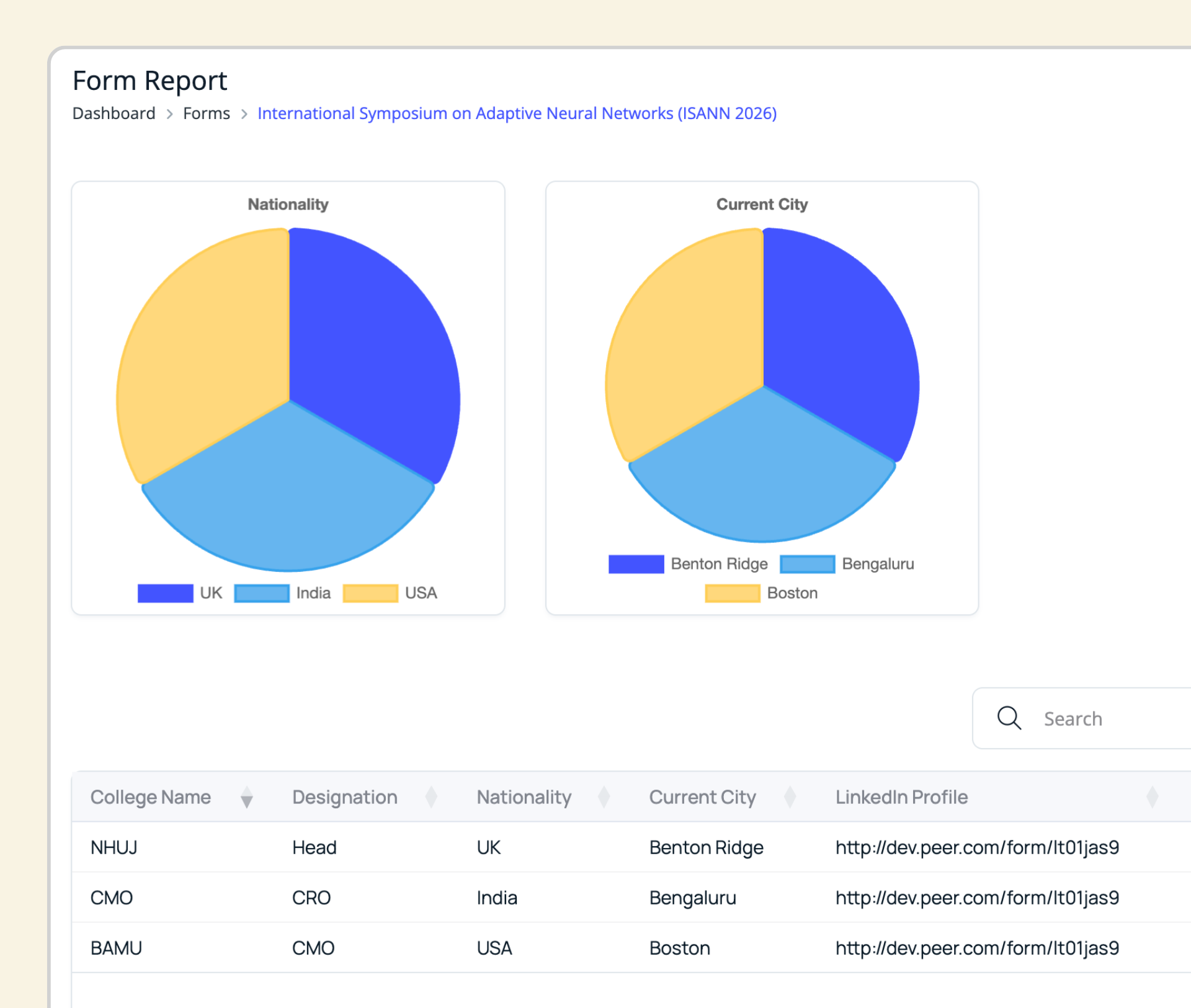Toggle the India legend item
The width and height of the screenshot is (1191, 1008).
click(262, 593)
